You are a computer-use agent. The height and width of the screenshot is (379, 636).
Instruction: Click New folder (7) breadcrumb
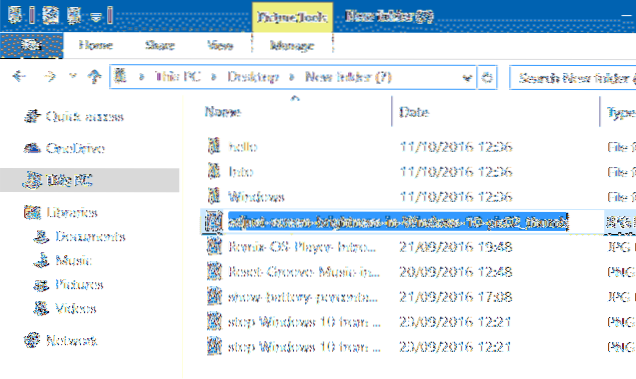(x=348, y=77)
